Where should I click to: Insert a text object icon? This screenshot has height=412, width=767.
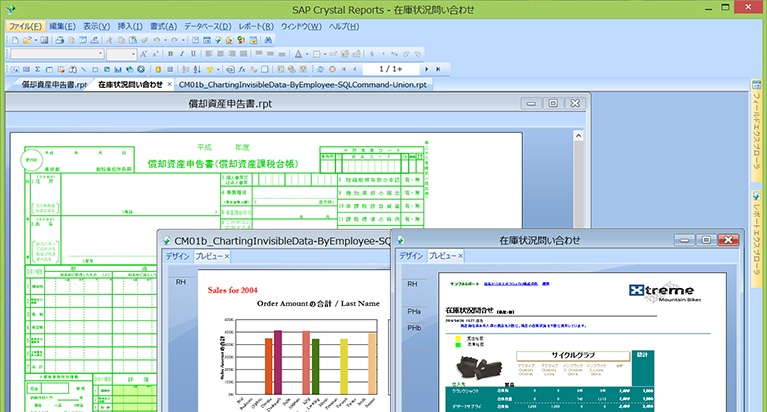[15, 69]
